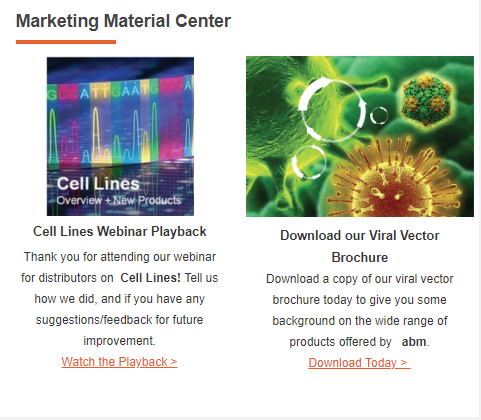The width and height of the screenshot is (481, 420).
Task: Select the green hexagonal virus particle graphic
Action: coord(426,101)
